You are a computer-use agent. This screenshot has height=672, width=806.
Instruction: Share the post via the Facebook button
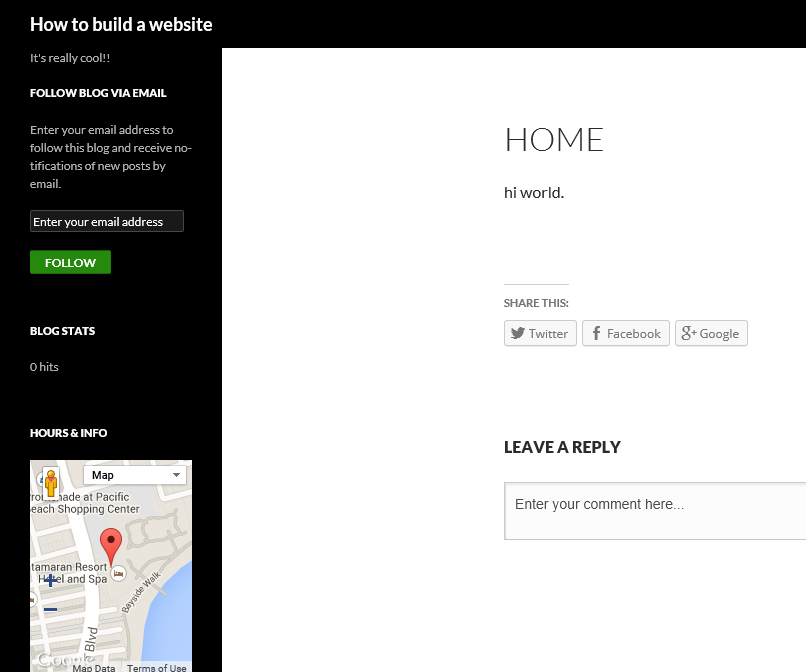[x=625, y=333]
